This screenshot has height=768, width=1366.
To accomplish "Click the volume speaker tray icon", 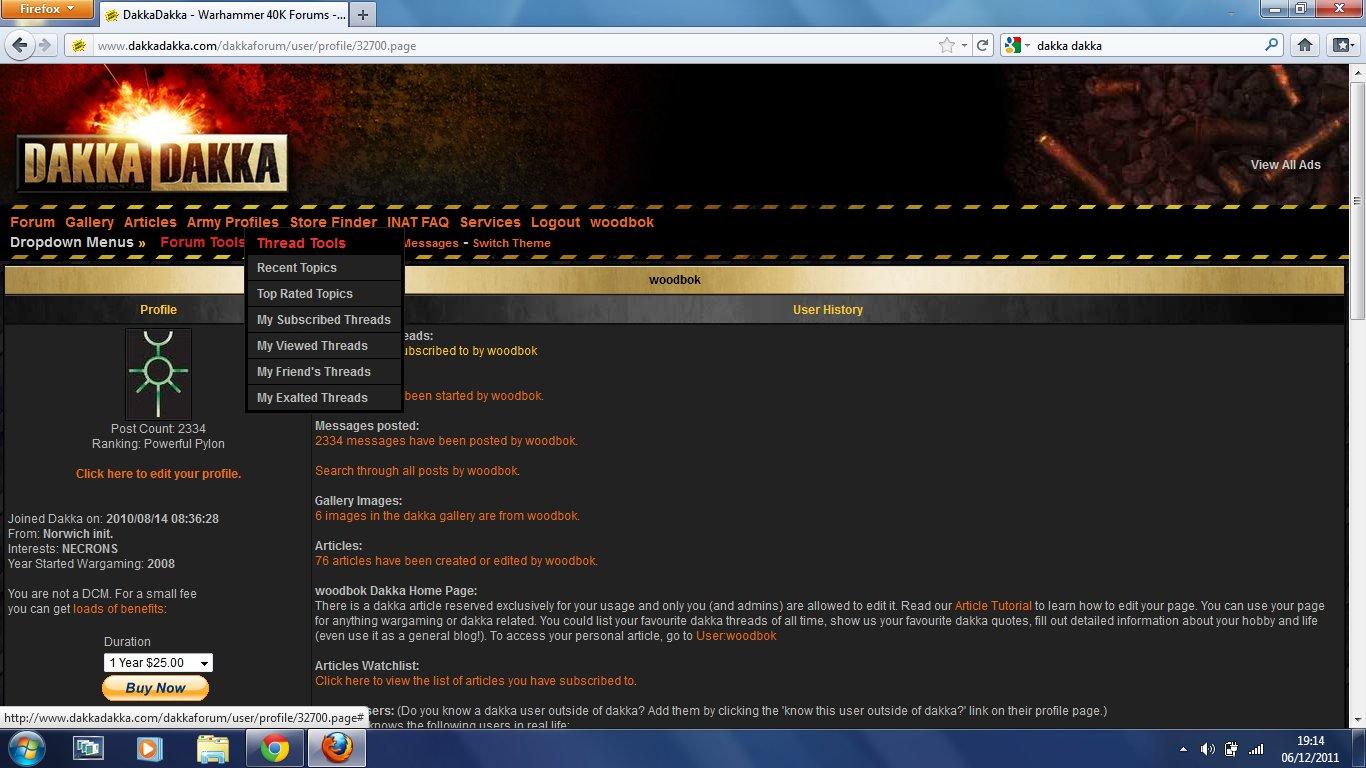I will (1207, 748).
